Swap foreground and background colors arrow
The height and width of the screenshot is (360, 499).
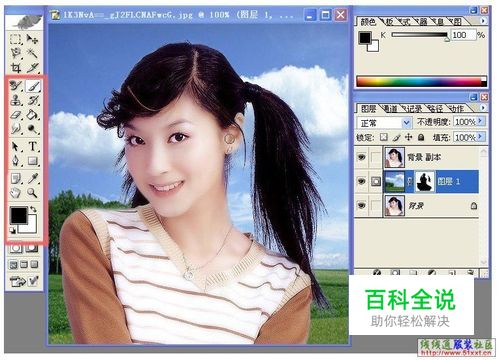point(33,209)
